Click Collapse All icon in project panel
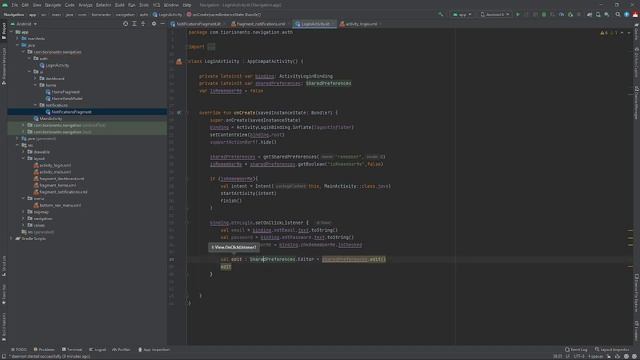Screen dimensions: 640x360 tap(143, 24)
